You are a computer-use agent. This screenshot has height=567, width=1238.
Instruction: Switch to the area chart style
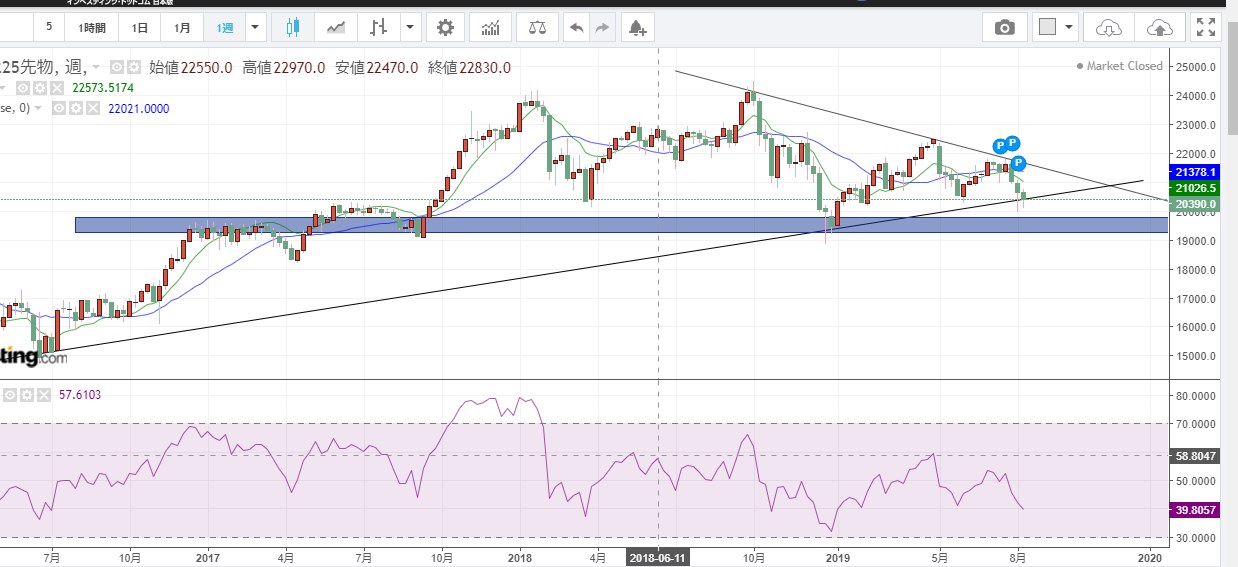337,27
